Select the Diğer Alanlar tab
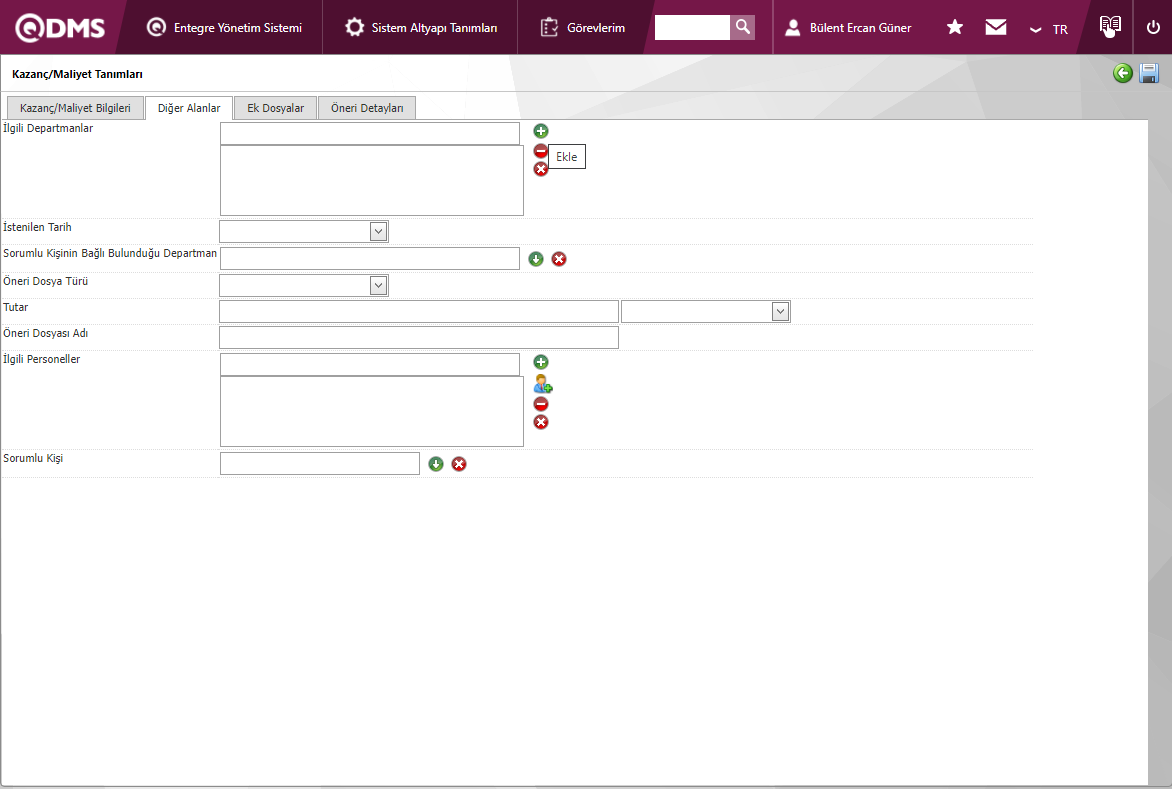1172x789 pixels. point(189,108)
